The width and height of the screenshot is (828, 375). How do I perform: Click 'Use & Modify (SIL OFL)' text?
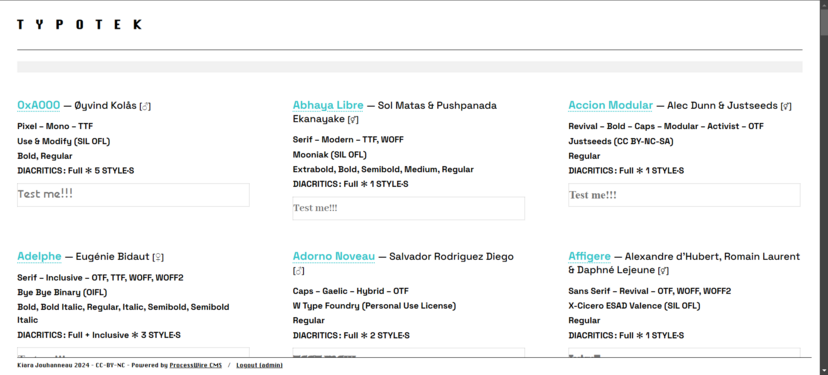[63, 141]
